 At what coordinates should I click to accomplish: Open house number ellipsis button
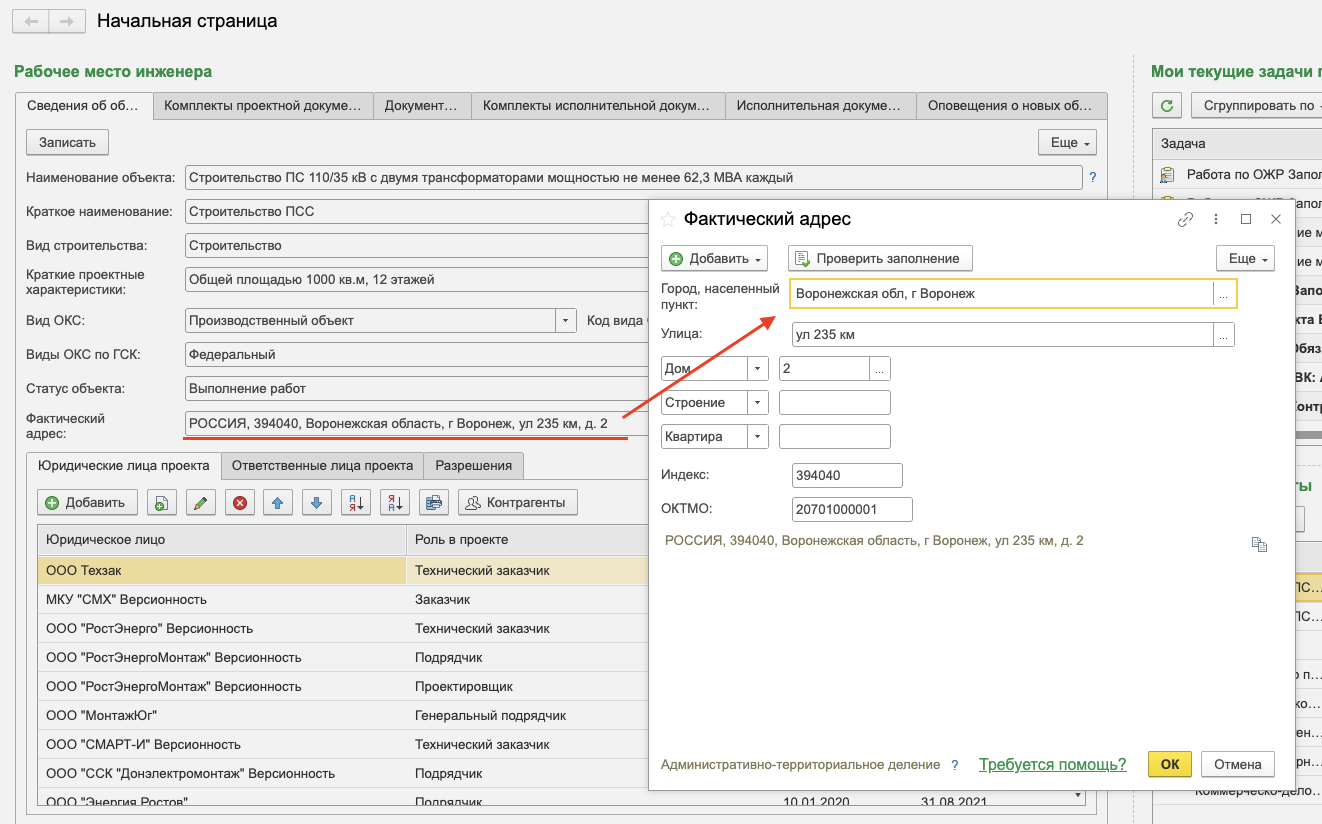(x=879, y=369)
